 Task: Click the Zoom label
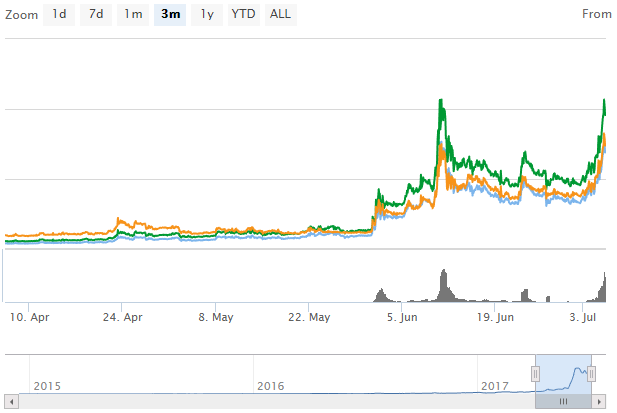[22, 15]
